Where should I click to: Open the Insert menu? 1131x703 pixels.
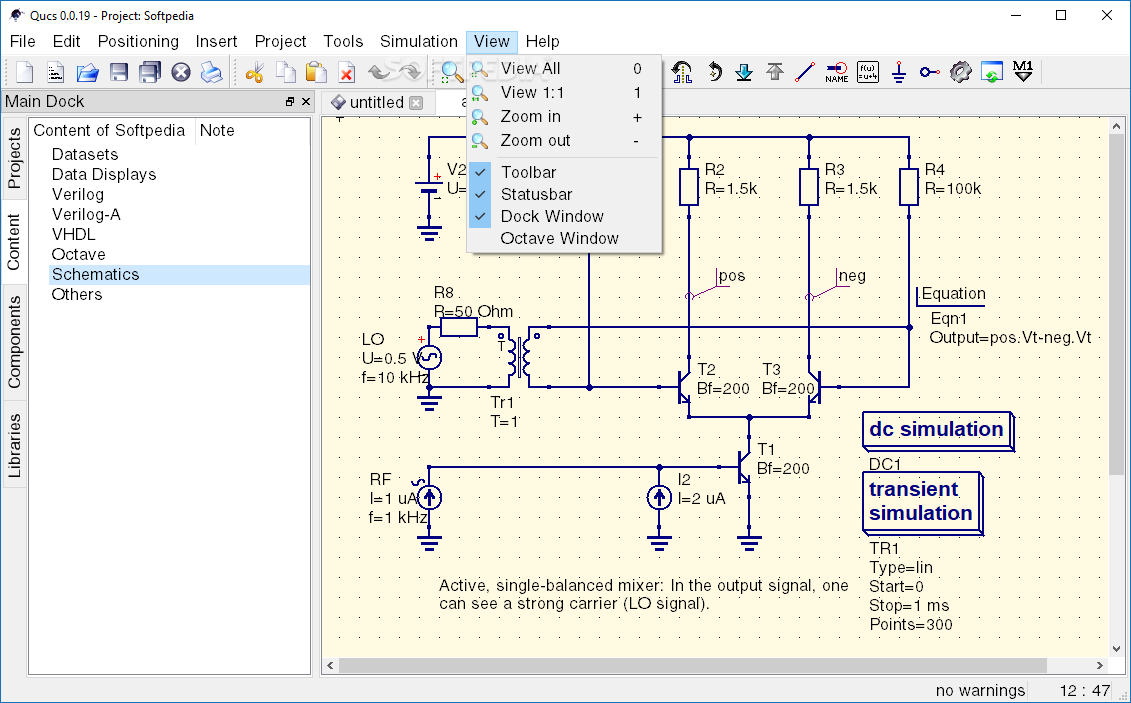(216, 42)
